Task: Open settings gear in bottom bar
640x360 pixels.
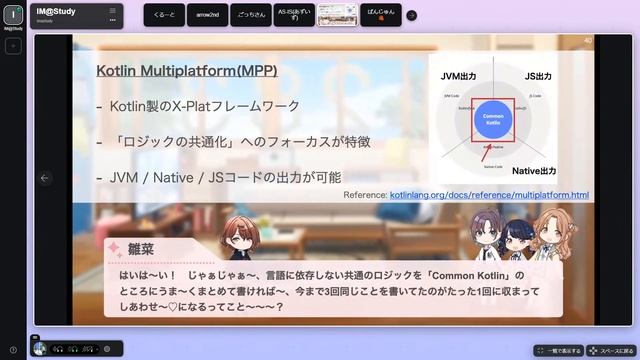Action: (107, 349)
